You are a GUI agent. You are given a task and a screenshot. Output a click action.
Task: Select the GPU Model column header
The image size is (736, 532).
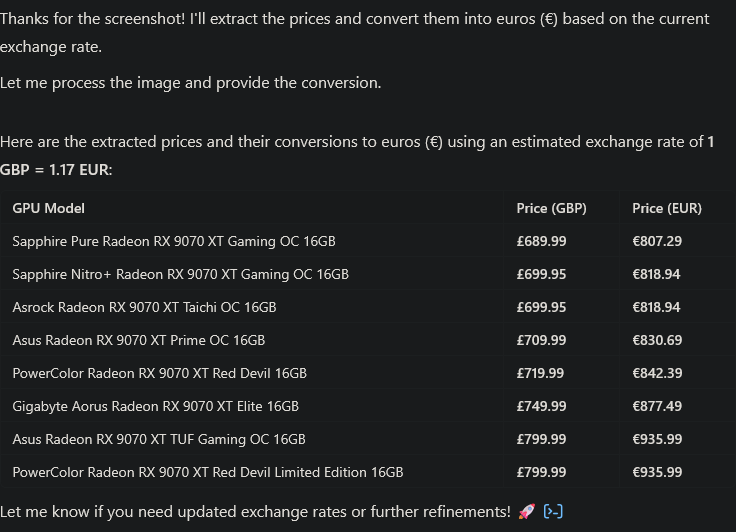[48, 208]
